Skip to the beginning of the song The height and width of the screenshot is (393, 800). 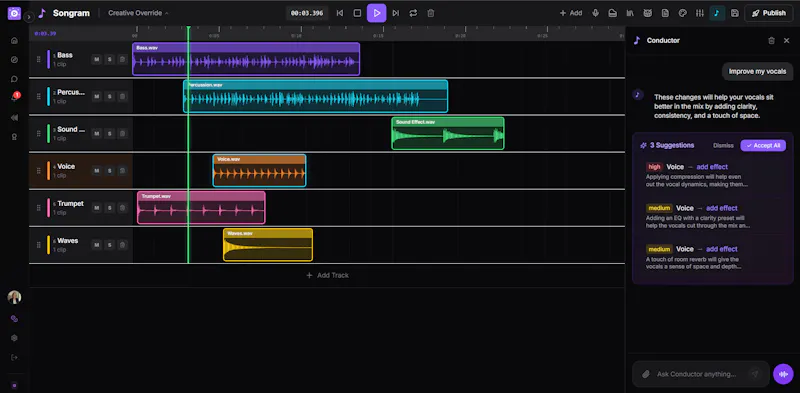340,13
